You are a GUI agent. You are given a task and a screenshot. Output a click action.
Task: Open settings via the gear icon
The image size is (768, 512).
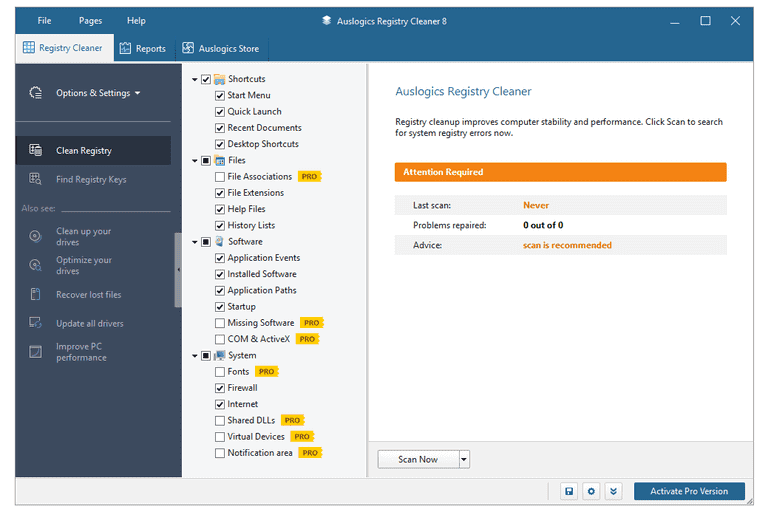591,491
